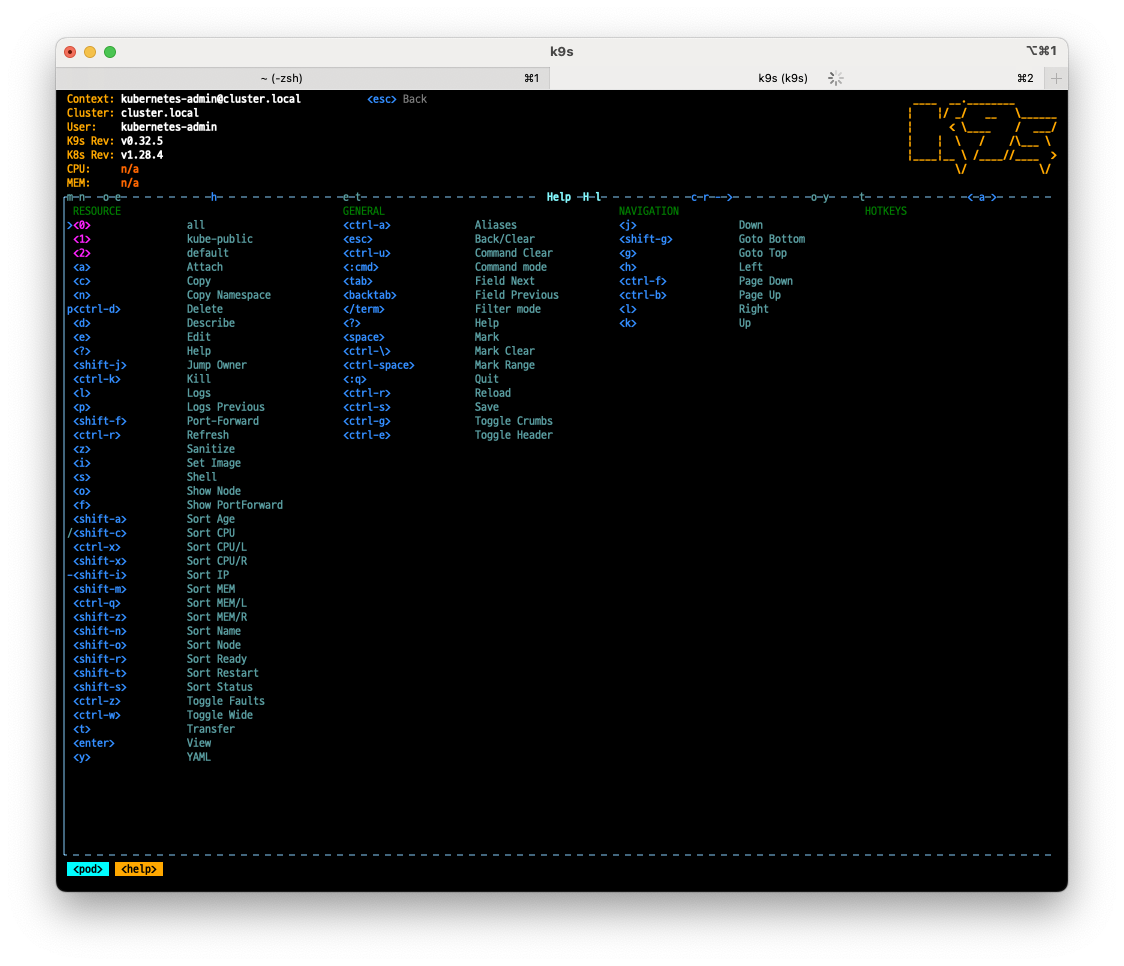
Task: Click the Command Clear entry
Action: (513, 253)
